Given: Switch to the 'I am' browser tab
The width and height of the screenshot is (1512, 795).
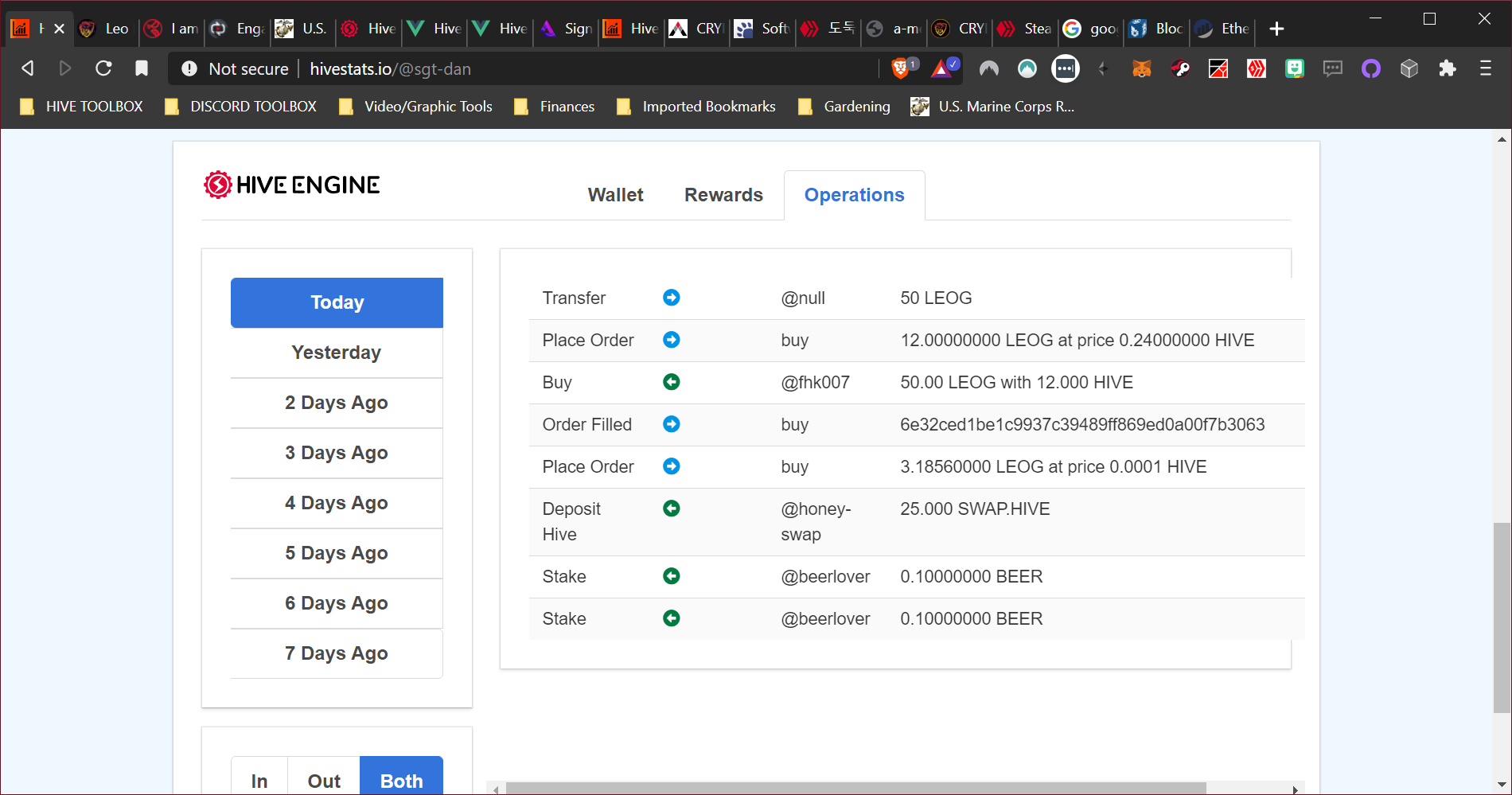Looking at the screenshot, I should point(173,29).
